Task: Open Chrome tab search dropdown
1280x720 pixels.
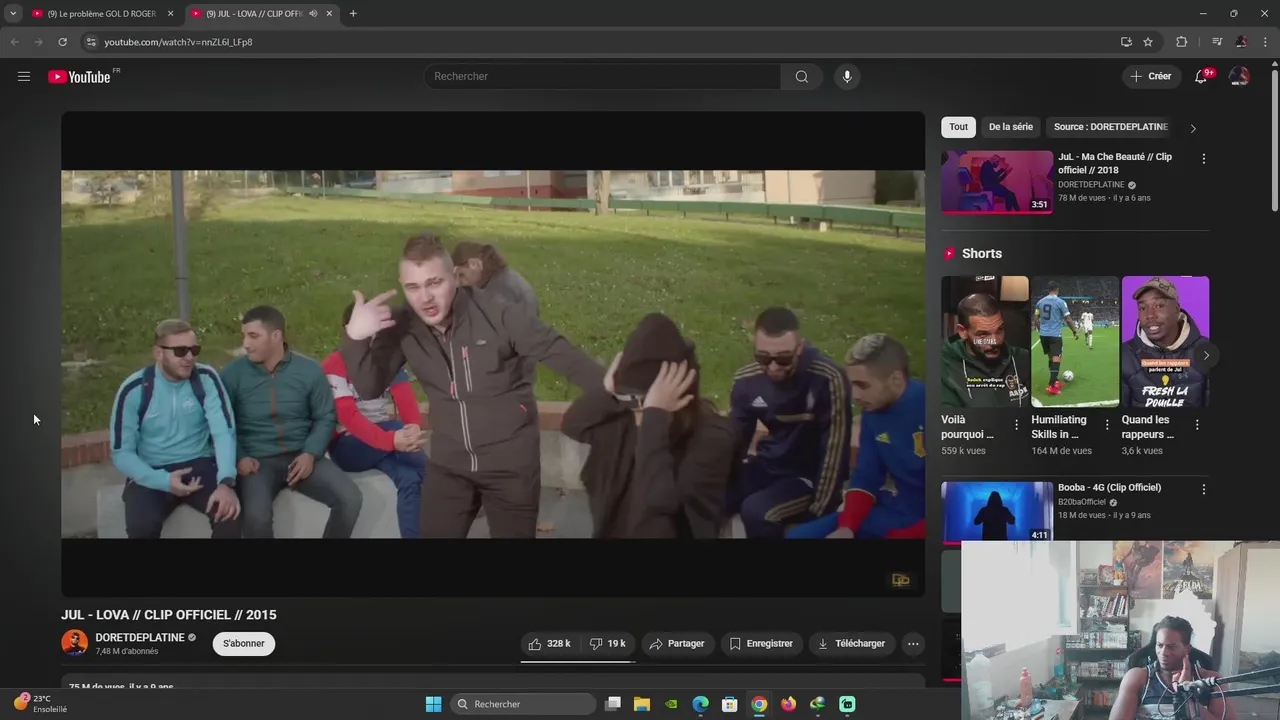Action: point(13,13)
